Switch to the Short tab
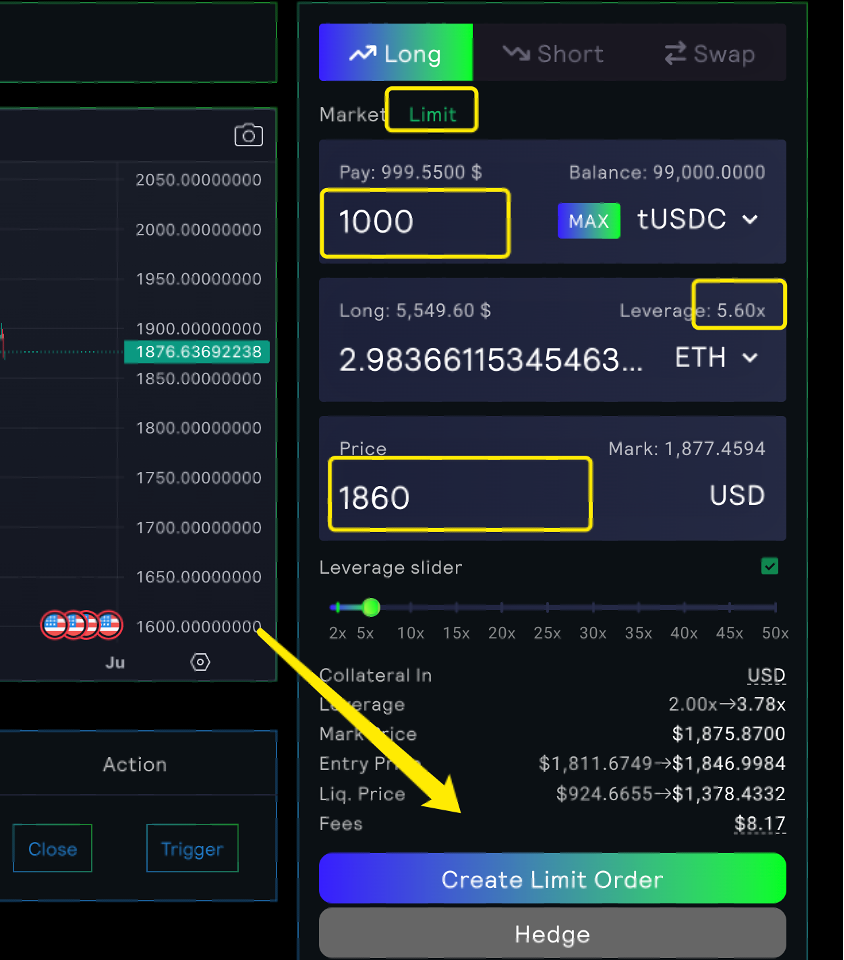The image size is (844, 960). coord(553,54)
